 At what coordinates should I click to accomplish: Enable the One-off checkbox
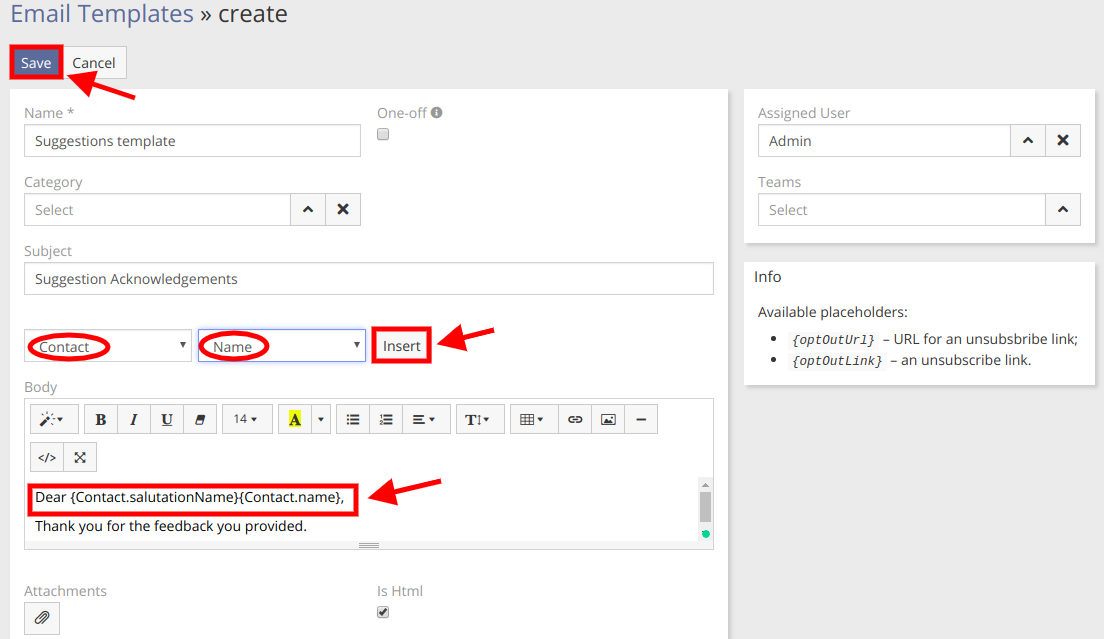pyautogui.click(x=383, y=134)
